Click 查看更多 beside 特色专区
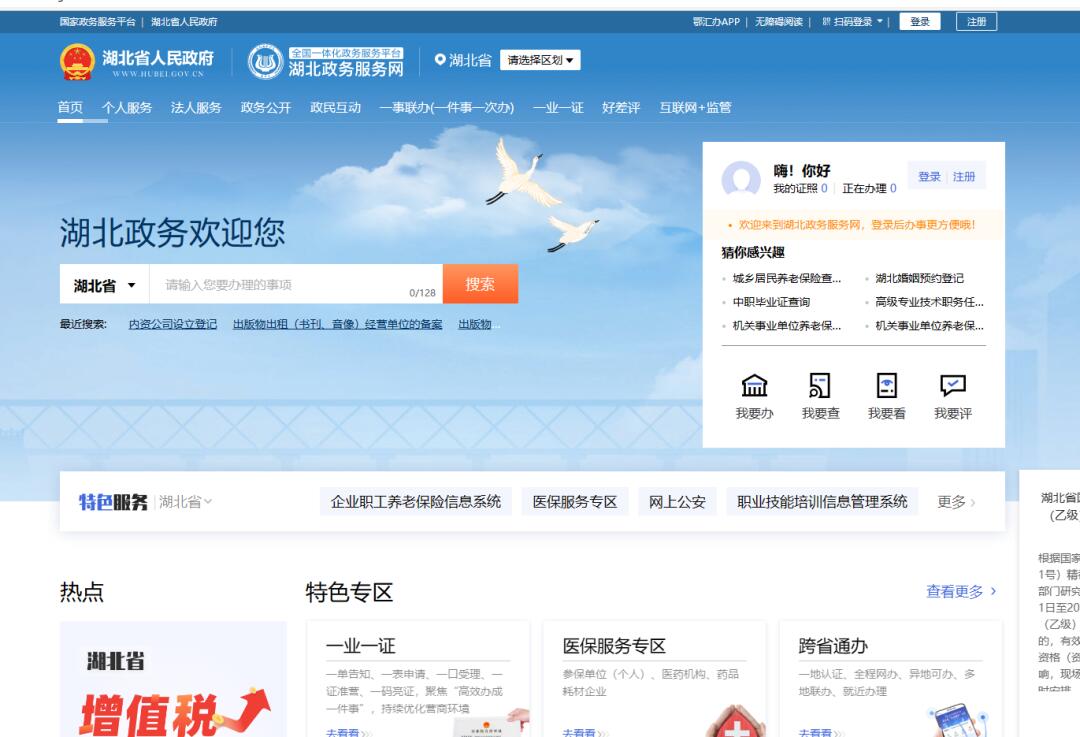 (961, 591)
